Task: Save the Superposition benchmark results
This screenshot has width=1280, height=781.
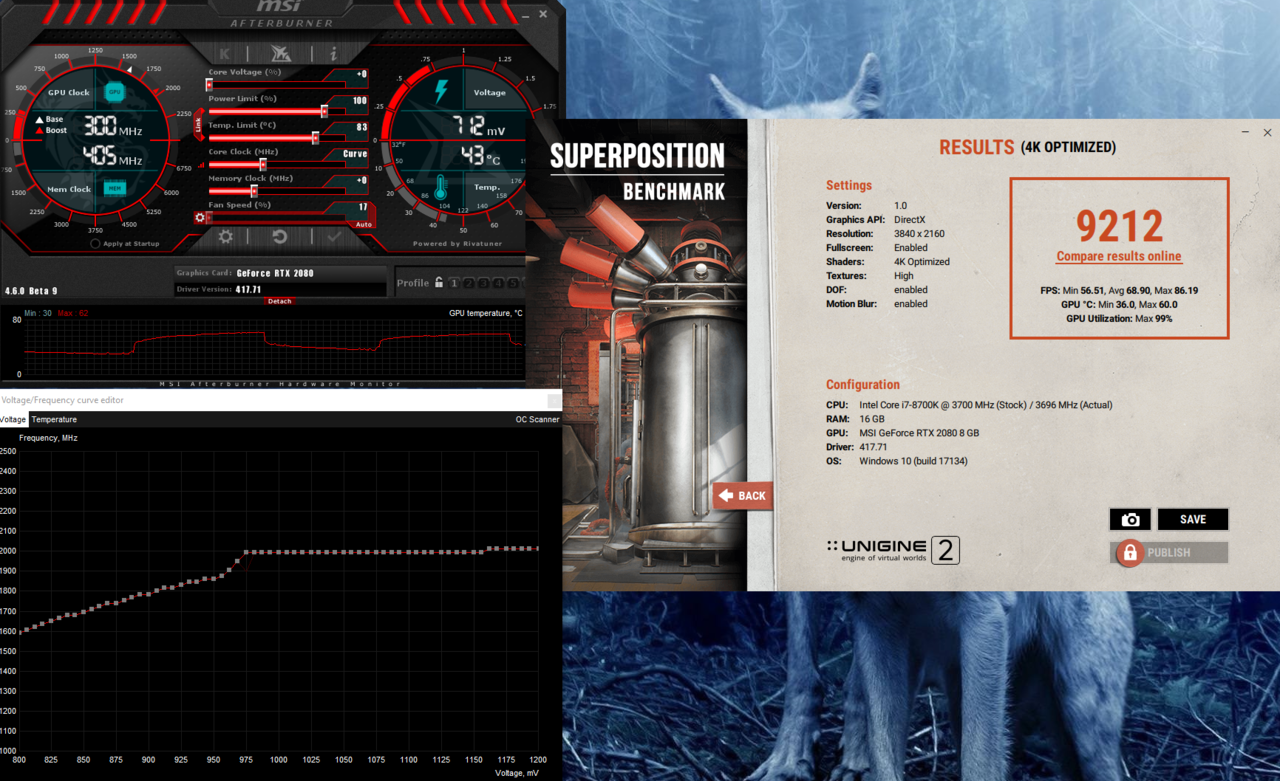Action: click(1193, 520)
